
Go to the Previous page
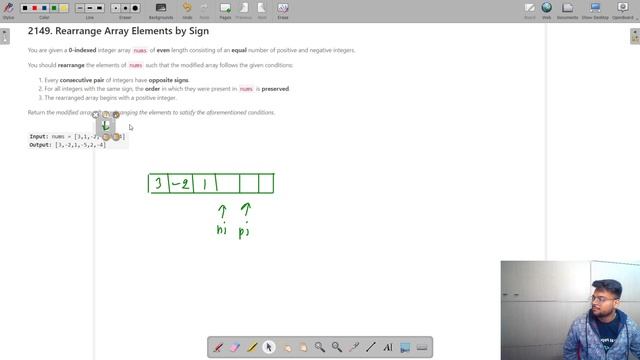244,10
